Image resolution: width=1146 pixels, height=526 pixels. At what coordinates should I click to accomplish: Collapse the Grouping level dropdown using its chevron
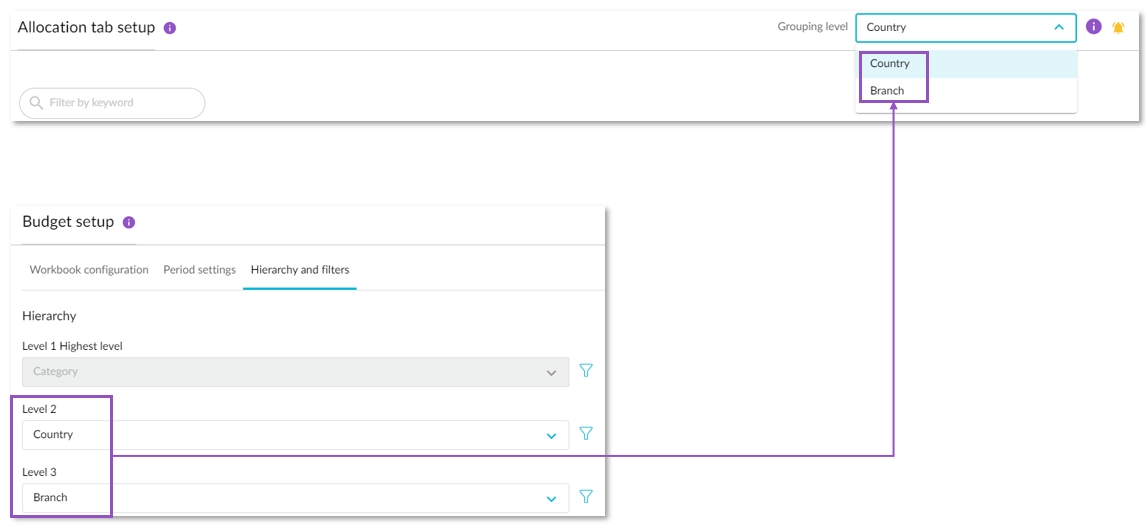1059,28
